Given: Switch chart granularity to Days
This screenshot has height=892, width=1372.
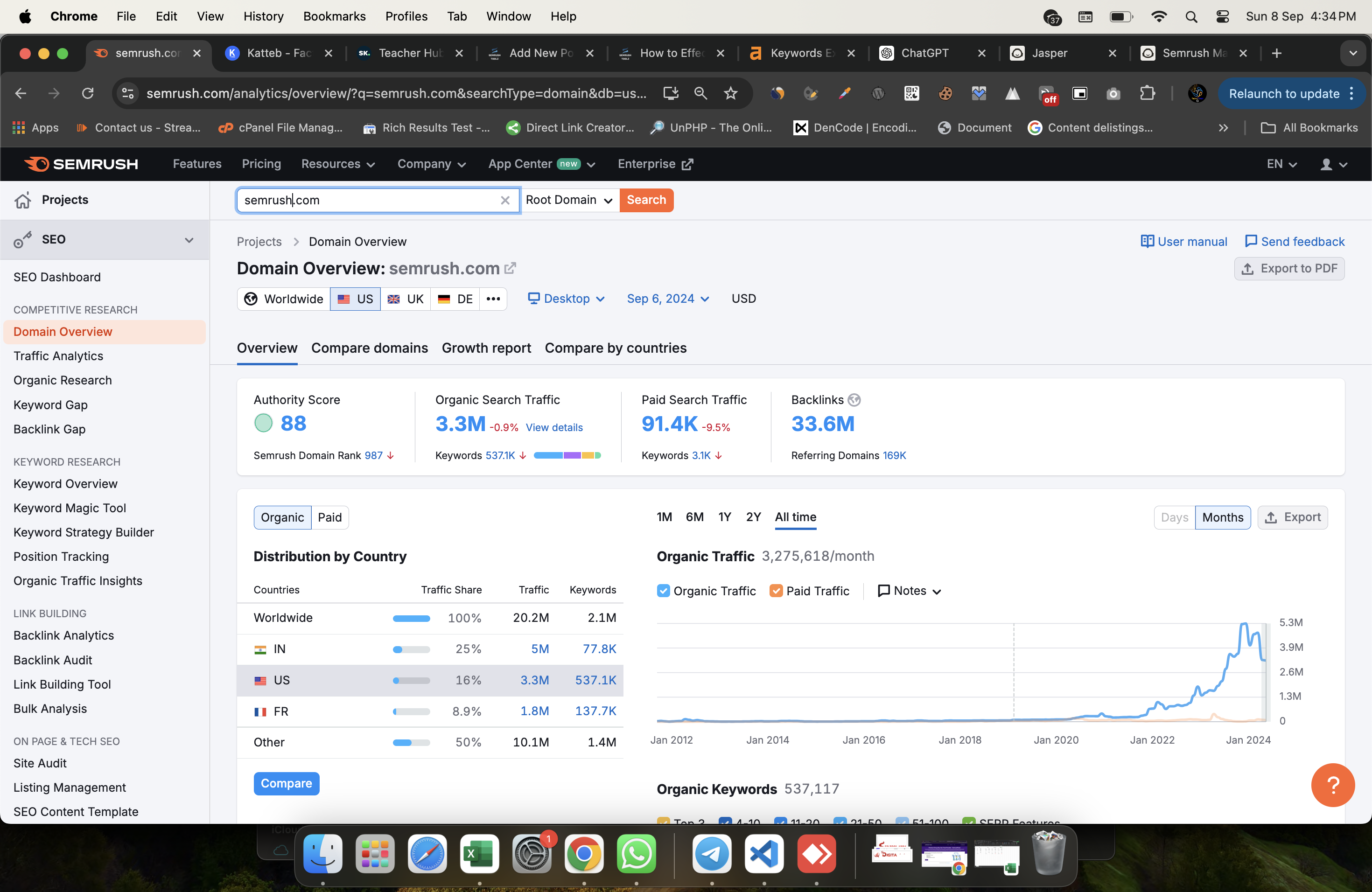Looking at the screenshot, I should point(1174,517).
